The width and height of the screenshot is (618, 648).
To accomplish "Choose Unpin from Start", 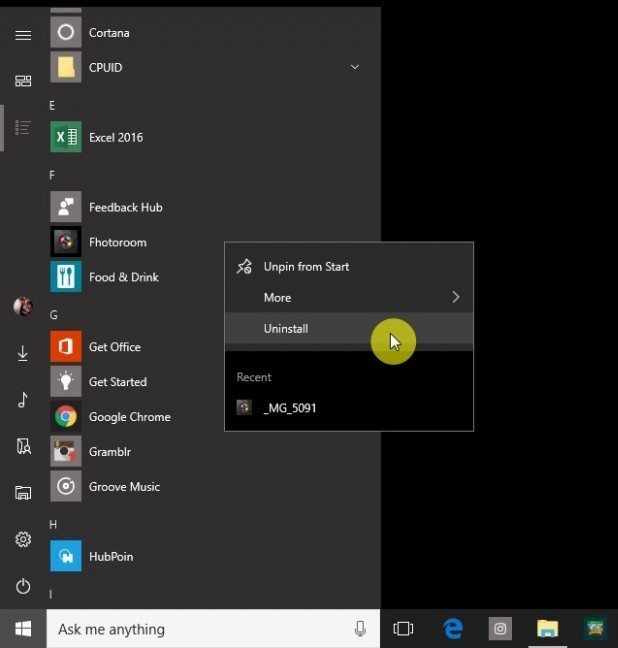I will [x=306, y=267].
